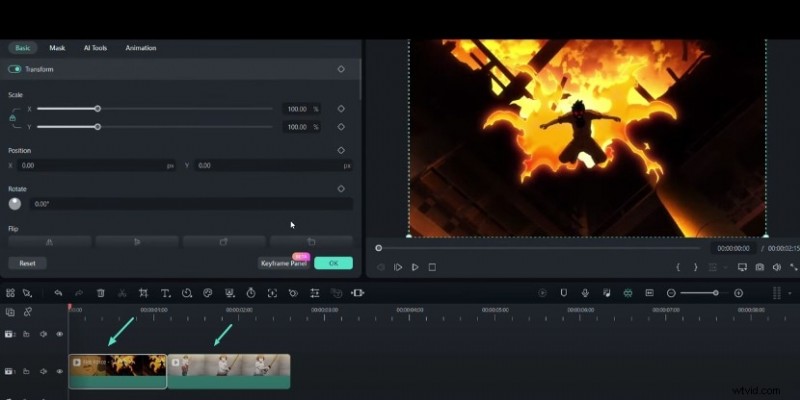Open the audio mixer music note icon
The height and width of the screenshot is (400, 800).
click(607, 293)
